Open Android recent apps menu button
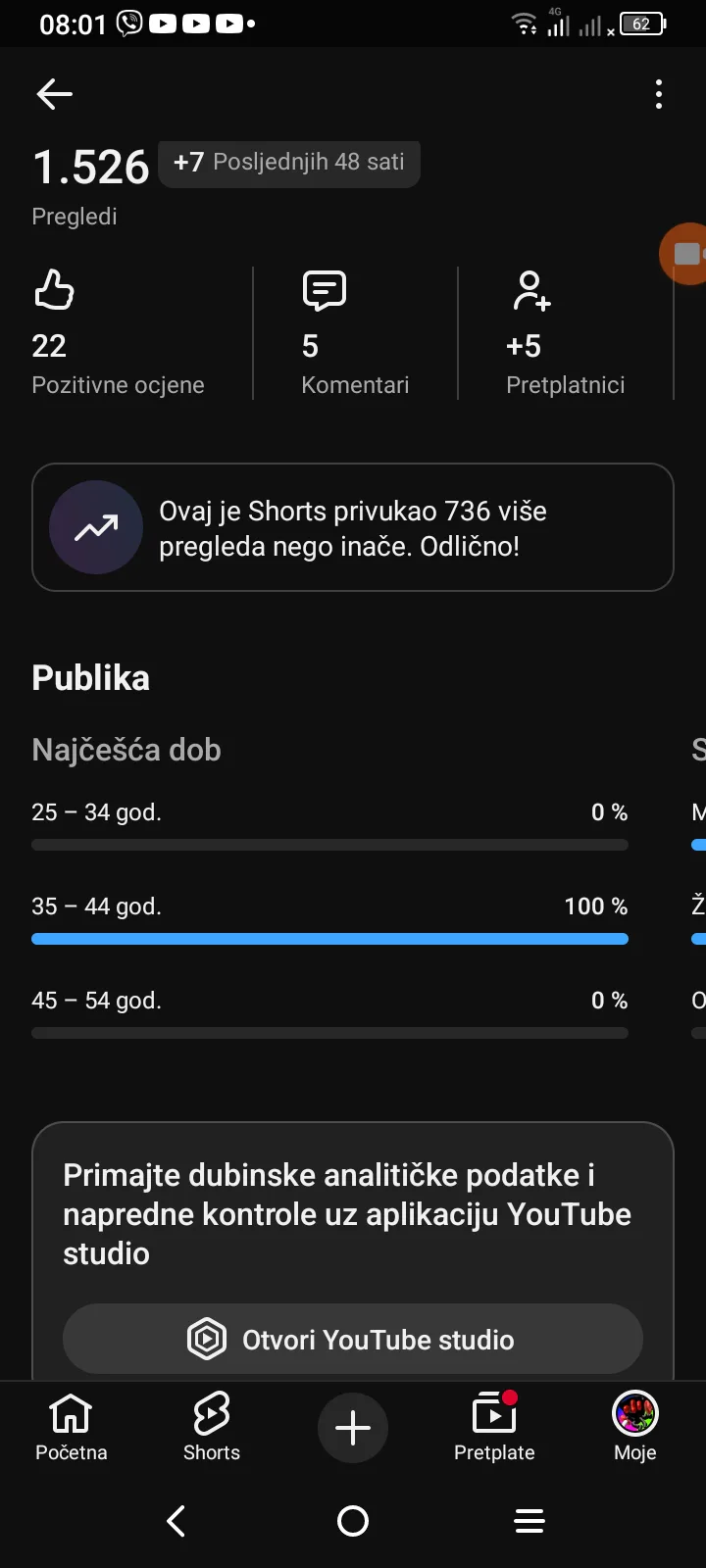The width and height of the screenshot is (706, 1568). [x=529, y=1521]
